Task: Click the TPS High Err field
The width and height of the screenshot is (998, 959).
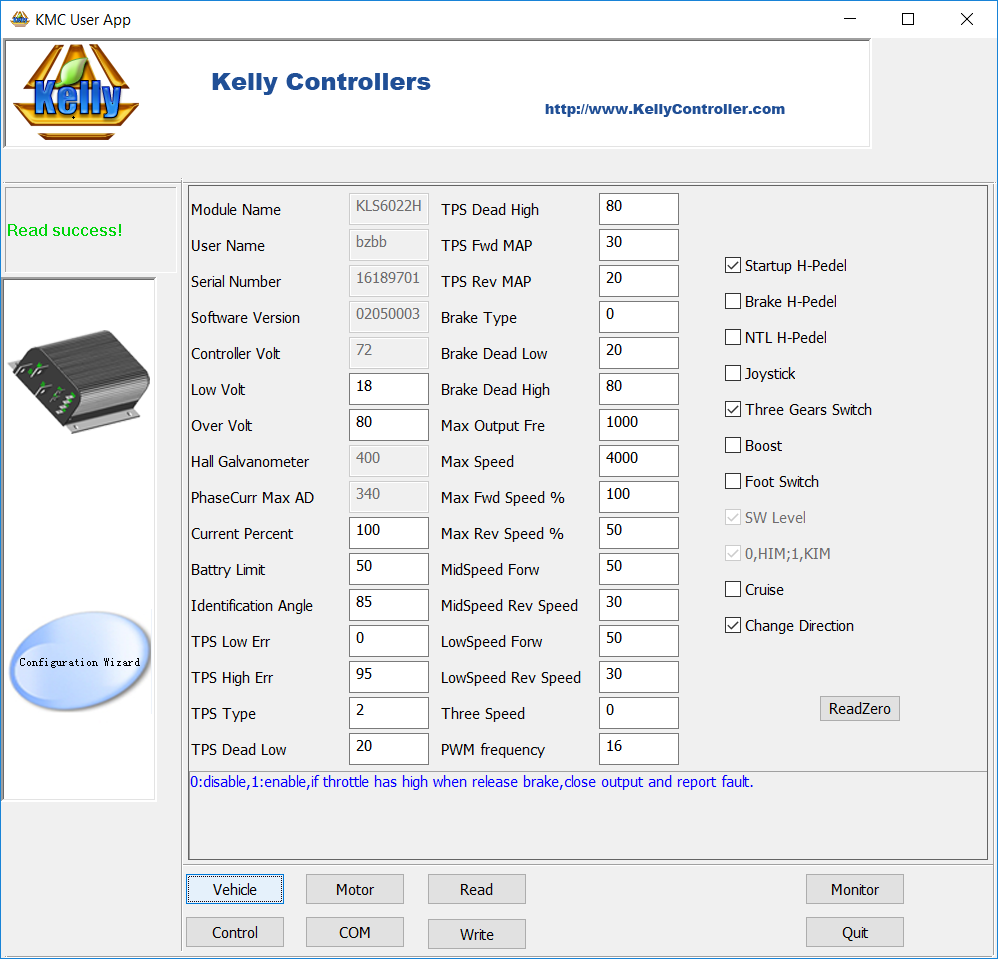Action: (389, 676)
